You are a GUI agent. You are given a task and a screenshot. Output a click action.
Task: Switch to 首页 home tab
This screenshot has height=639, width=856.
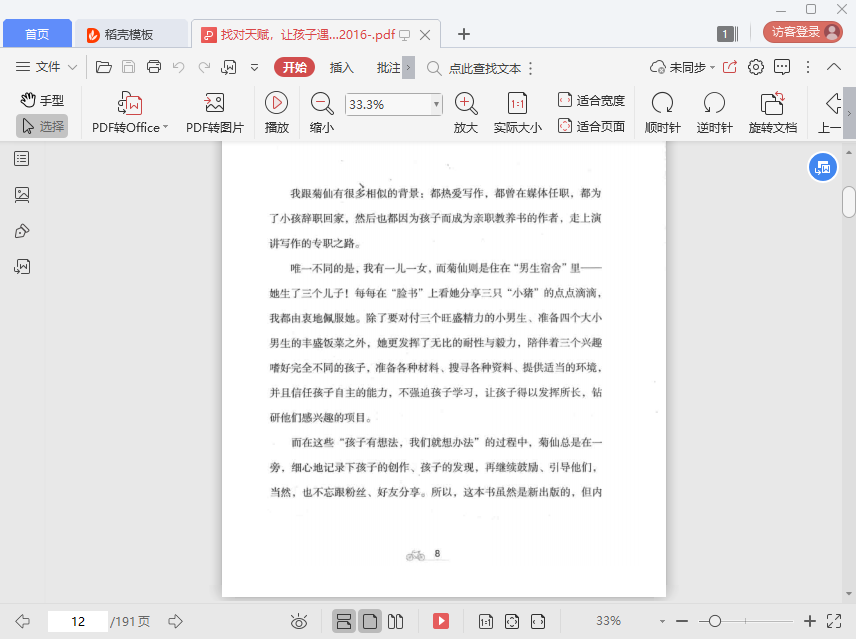coord(37,34)
